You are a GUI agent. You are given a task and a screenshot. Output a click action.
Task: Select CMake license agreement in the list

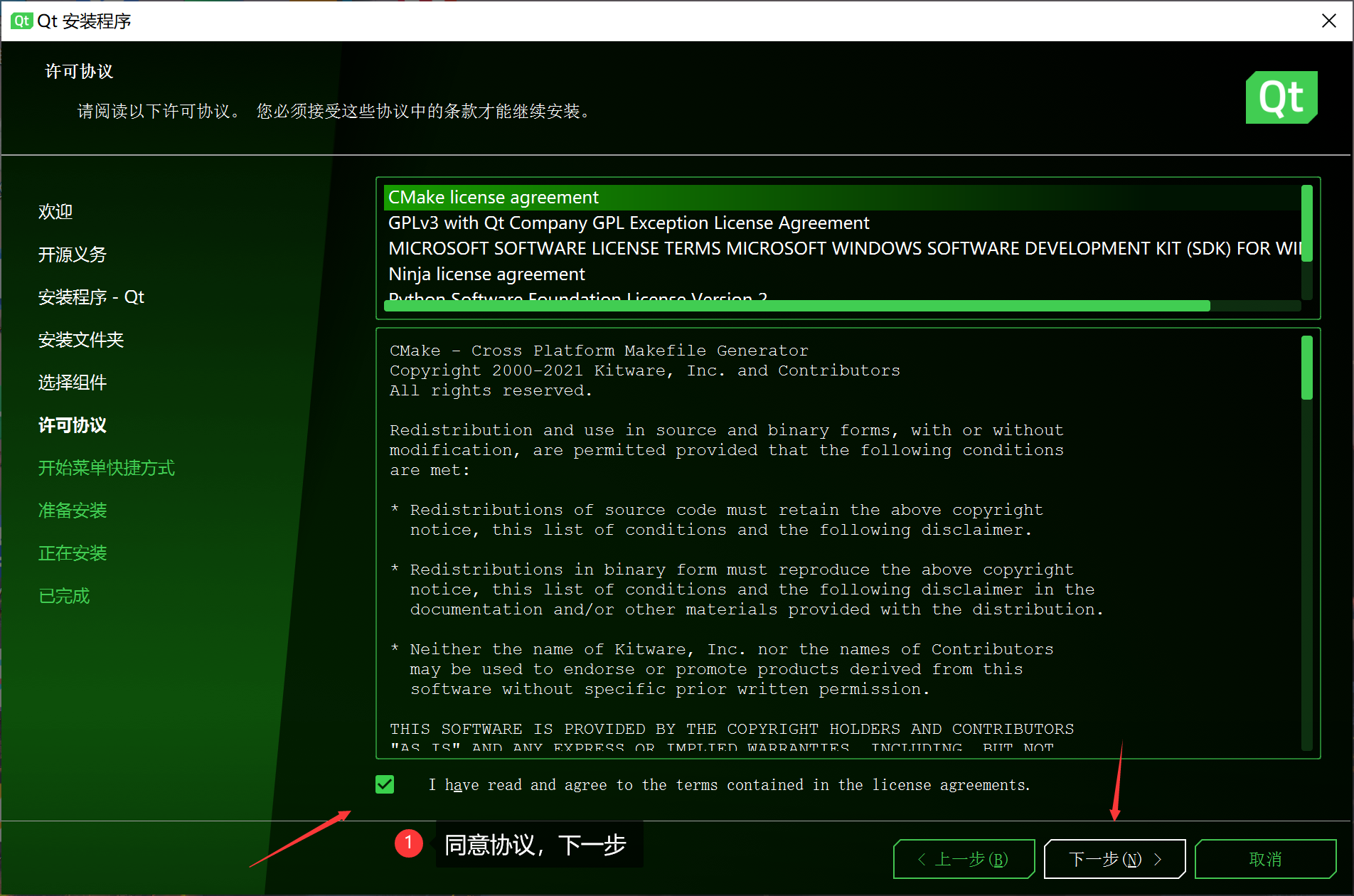[x=842, y=197]
